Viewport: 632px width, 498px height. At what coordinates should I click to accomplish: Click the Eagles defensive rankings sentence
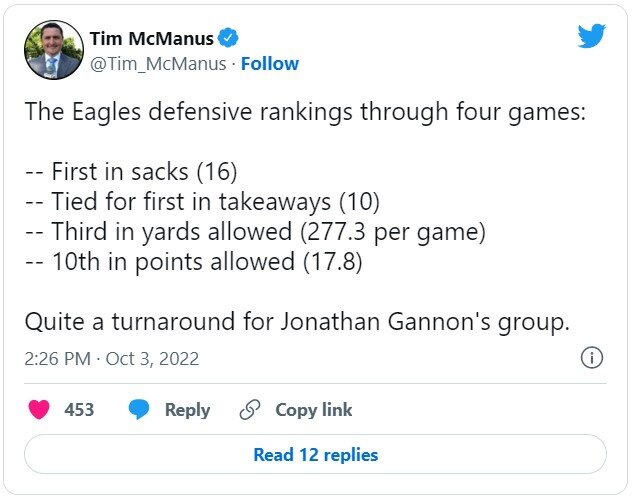(304, 113)
